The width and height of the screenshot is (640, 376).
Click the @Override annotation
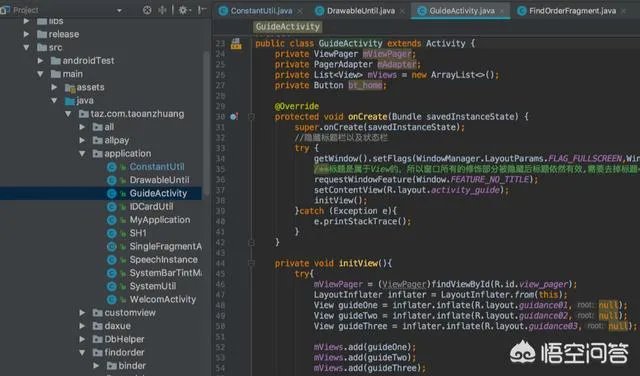[x=297, y=106]
